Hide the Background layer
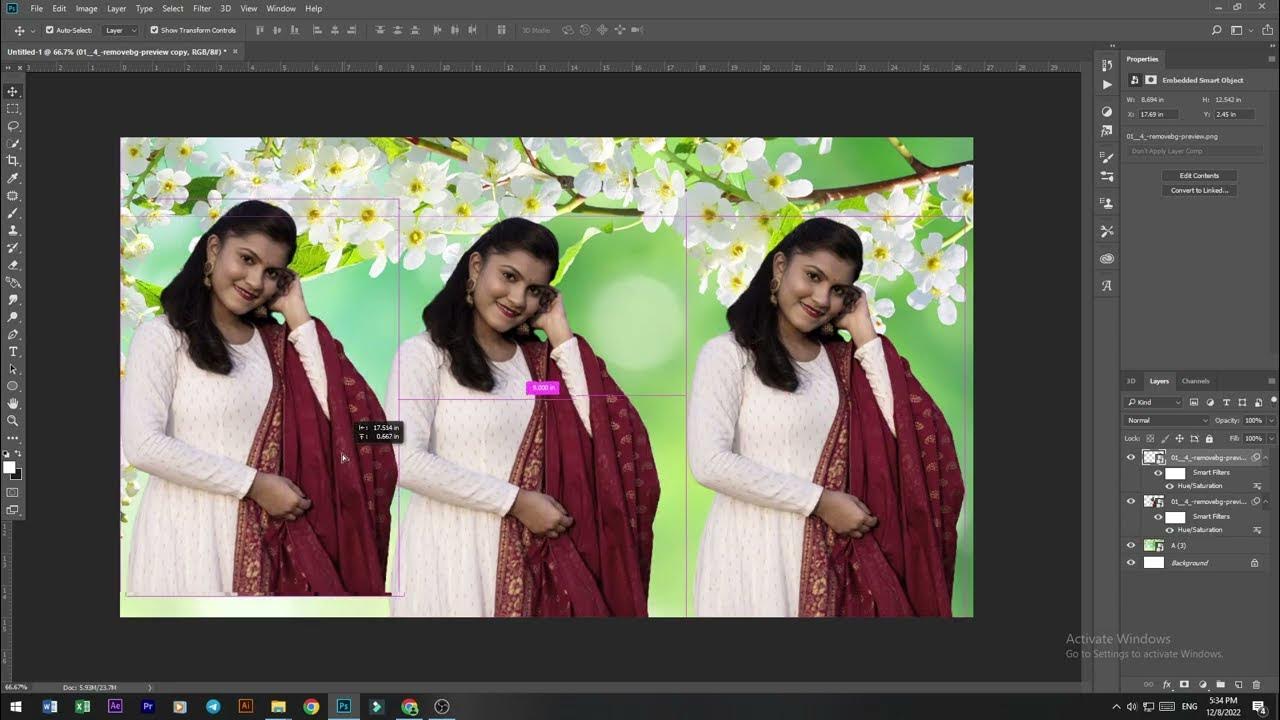Screen dimensions: 1280x720 click(x=1131, y=563)
